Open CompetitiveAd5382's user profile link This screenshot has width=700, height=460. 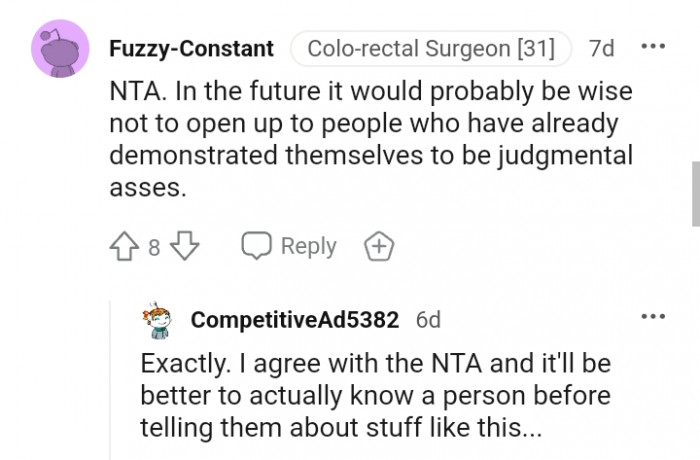(x=294, y=319)
